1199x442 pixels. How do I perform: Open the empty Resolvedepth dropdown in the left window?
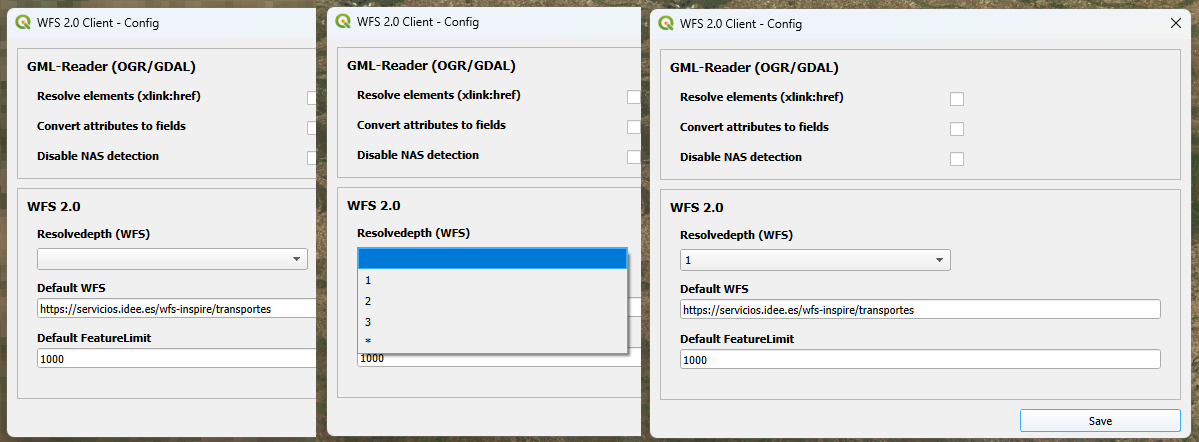172,259
